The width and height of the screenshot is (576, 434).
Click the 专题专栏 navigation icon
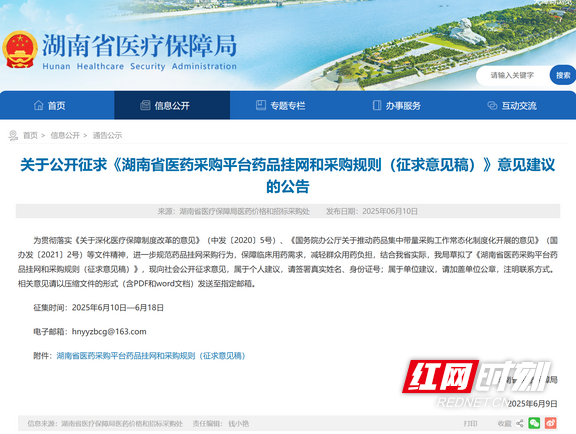(261, 105)
